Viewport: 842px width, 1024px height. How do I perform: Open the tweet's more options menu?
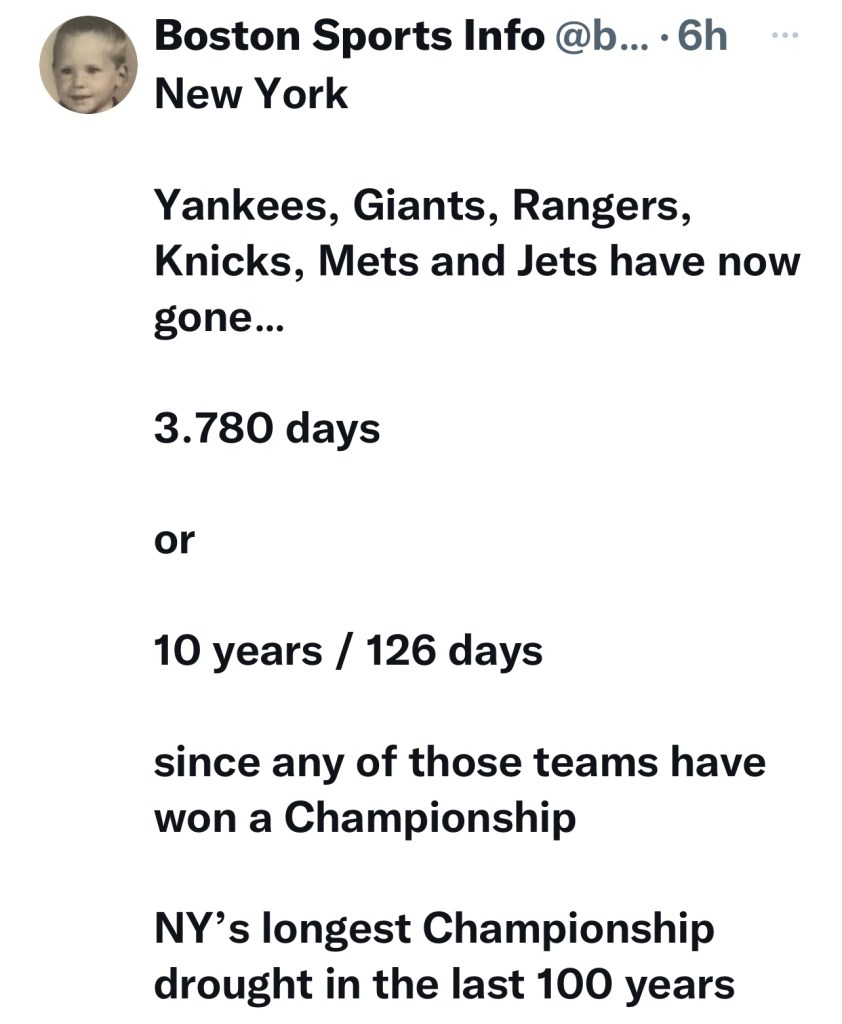point(788,36)
